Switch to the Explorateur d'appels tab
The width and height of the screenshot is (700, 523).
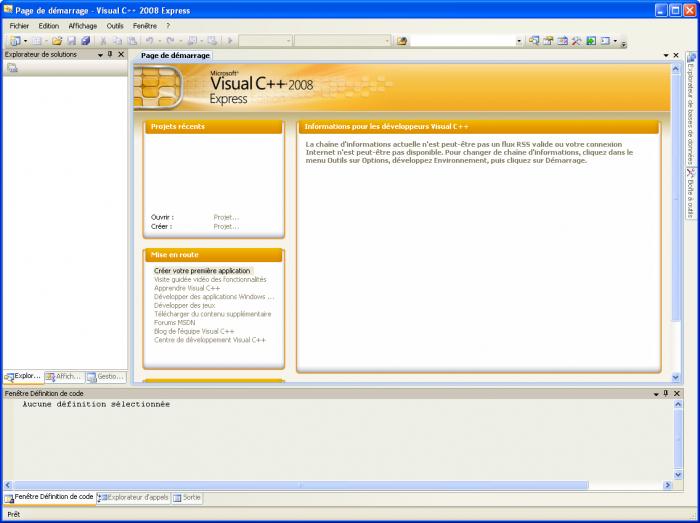pyautogui.click(x=133, y=498)
